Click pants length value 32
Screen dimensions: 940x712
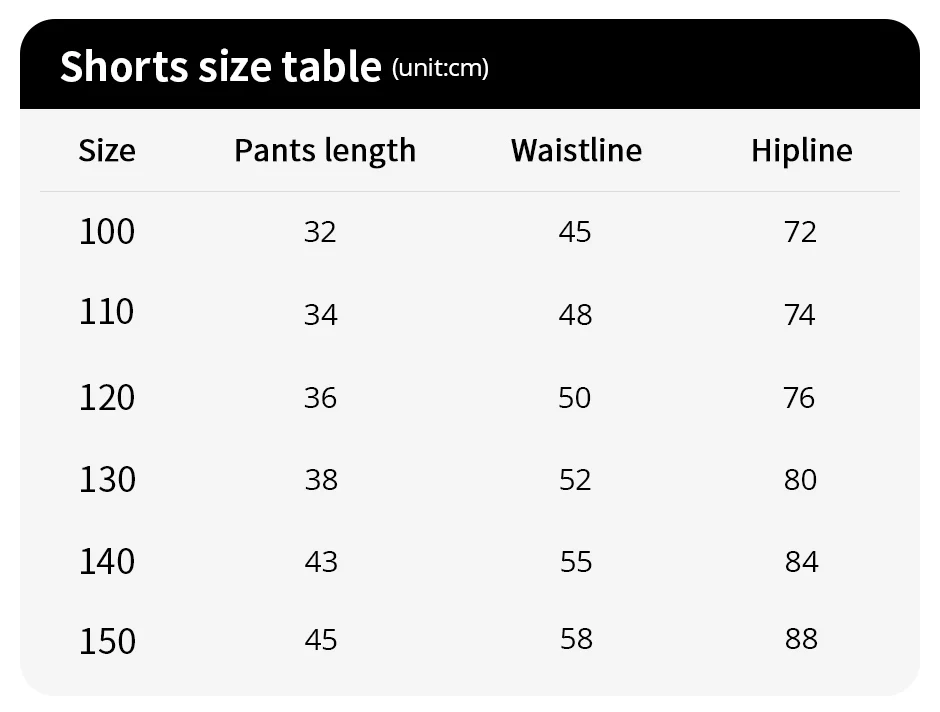point(320,232)
